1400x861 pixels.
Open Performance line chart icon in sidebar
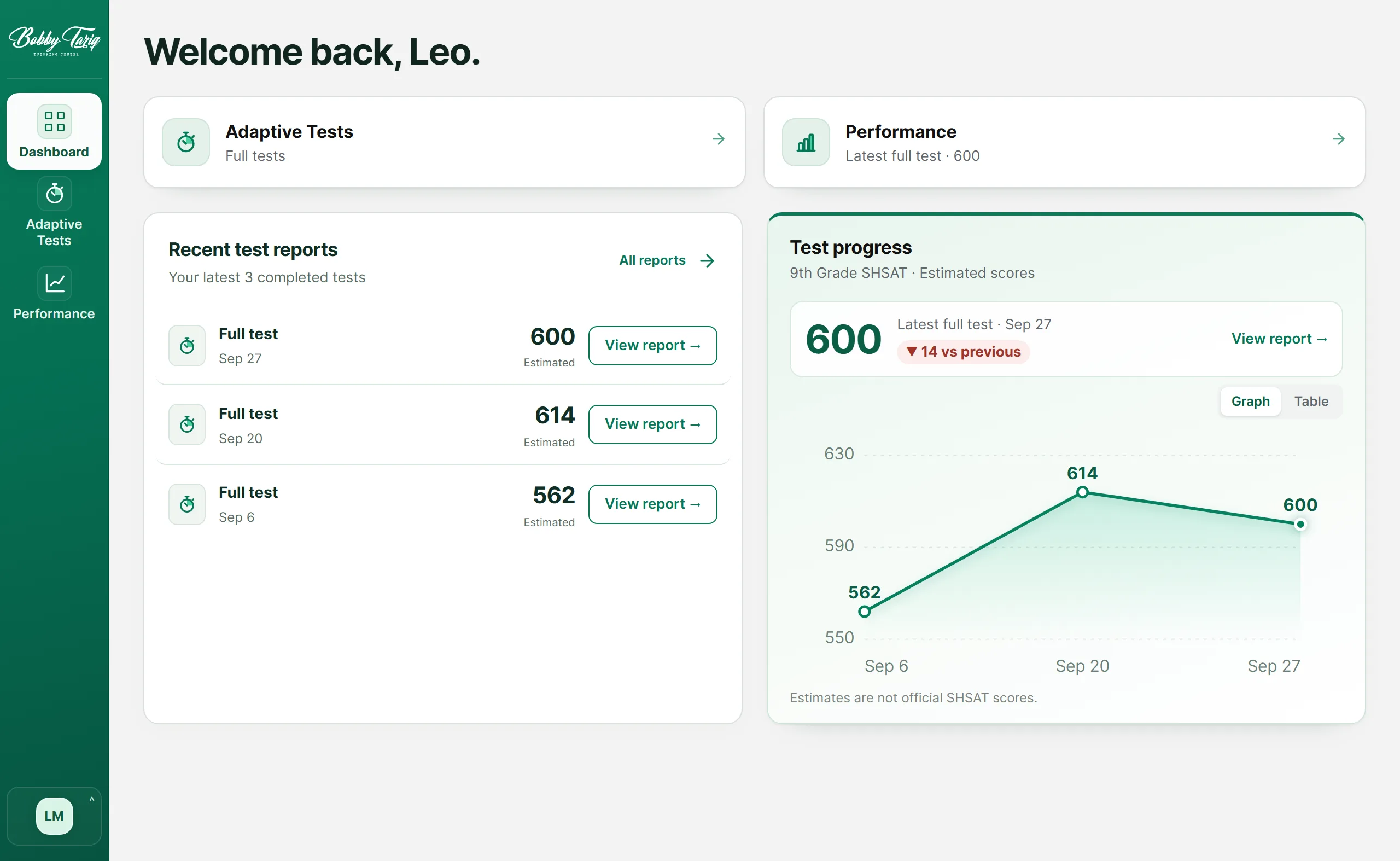(54, 283)
